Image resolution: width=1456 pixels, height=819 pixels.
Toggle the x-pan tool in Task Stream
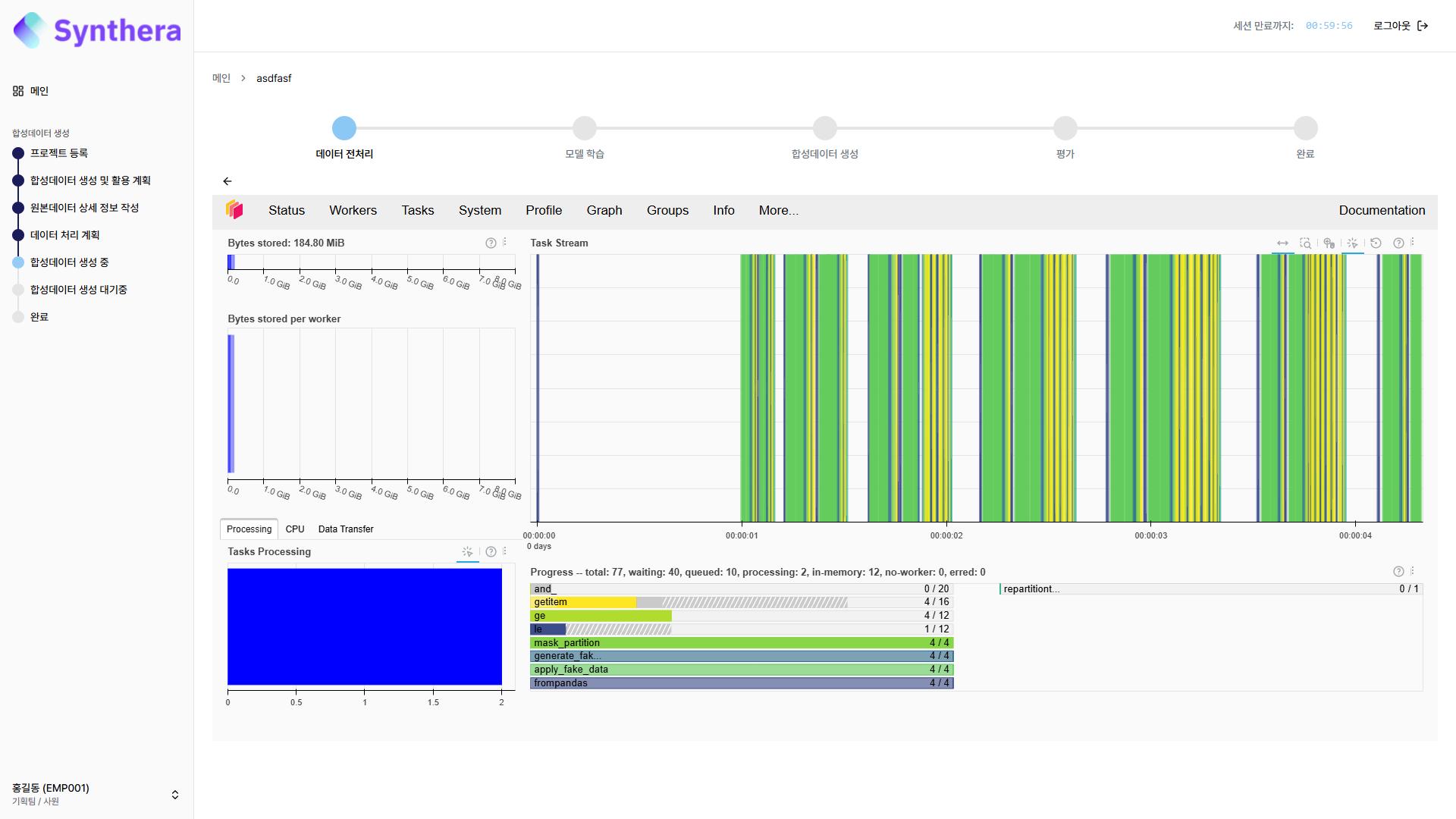[x=1282, y=243]
